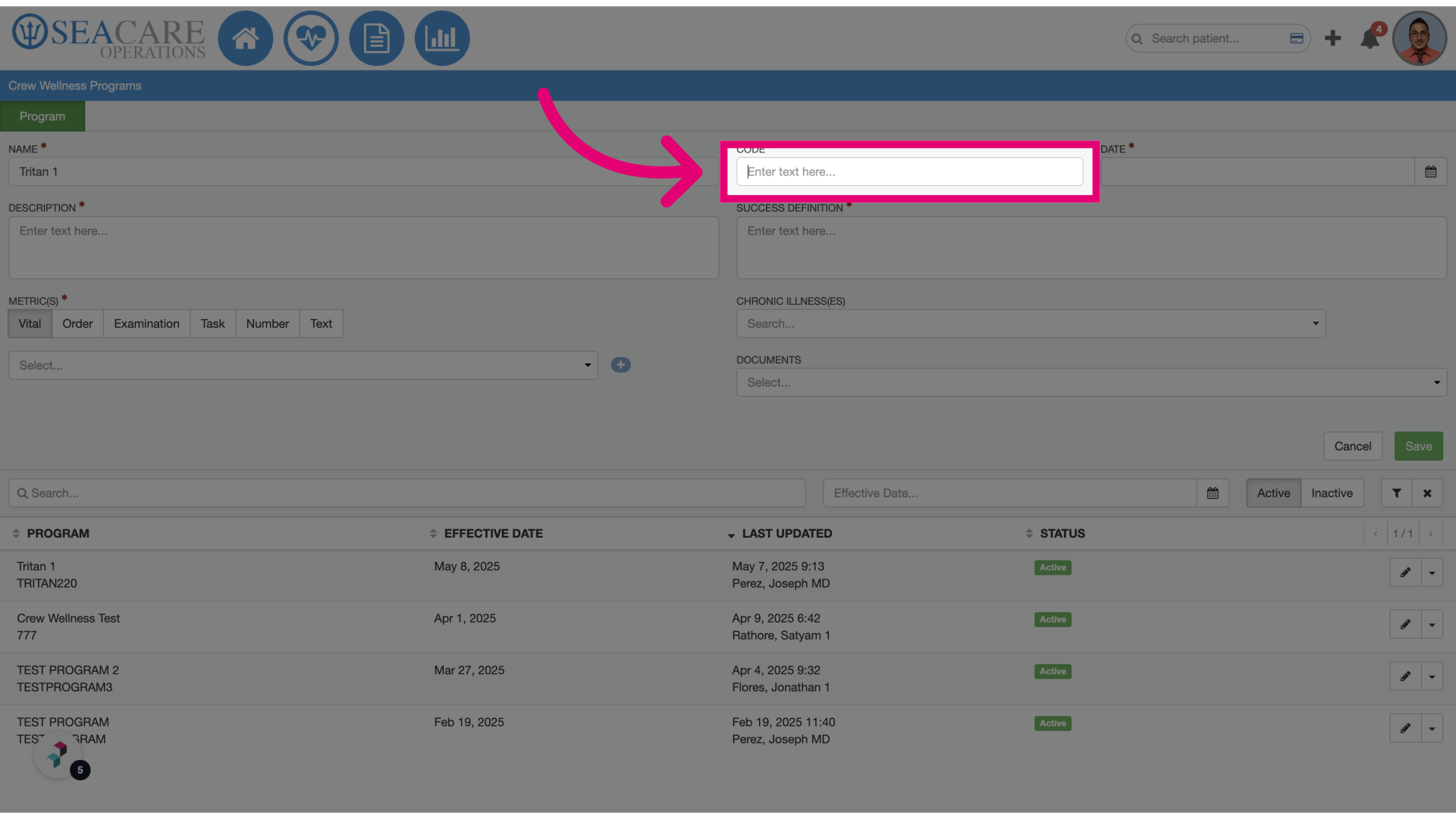
Task: Cancel the program form
Action: click(1353, 447)
